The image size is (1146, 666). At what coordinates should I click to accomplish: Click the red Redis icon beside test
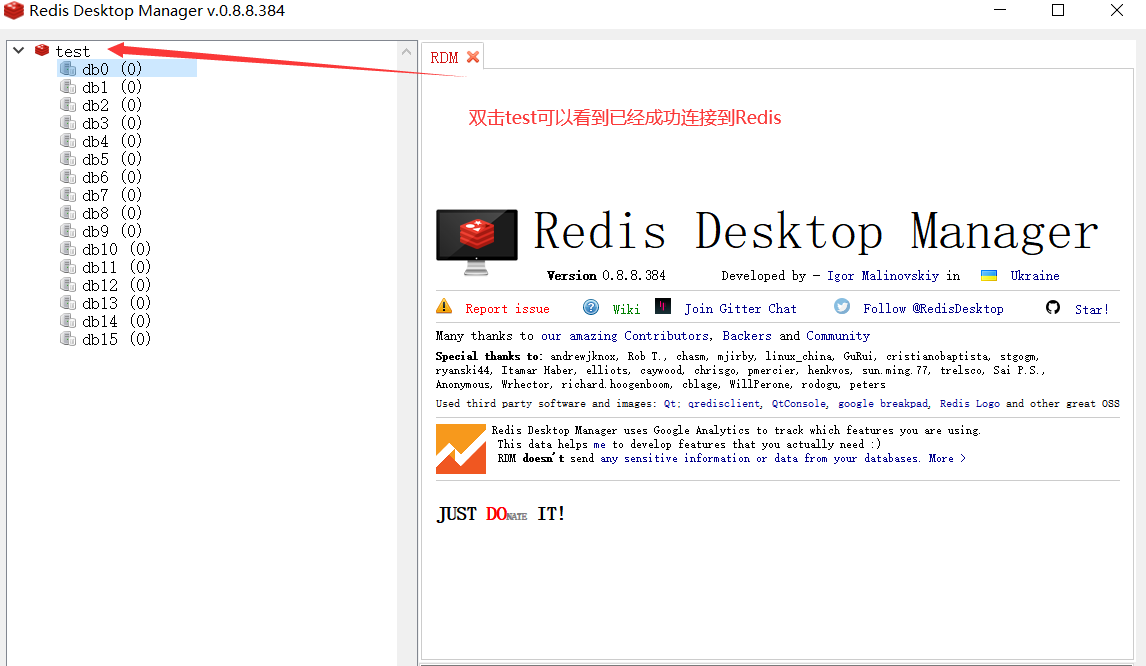[42, 50]
